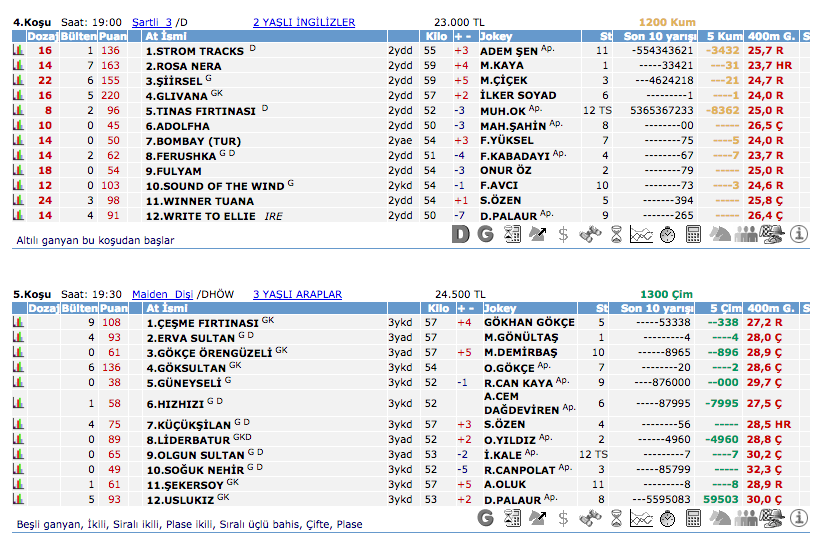Open the 3 YAŞLI ARAPLAR link
Viewport: 827px width, 546px height.
(x=297, y=294)
